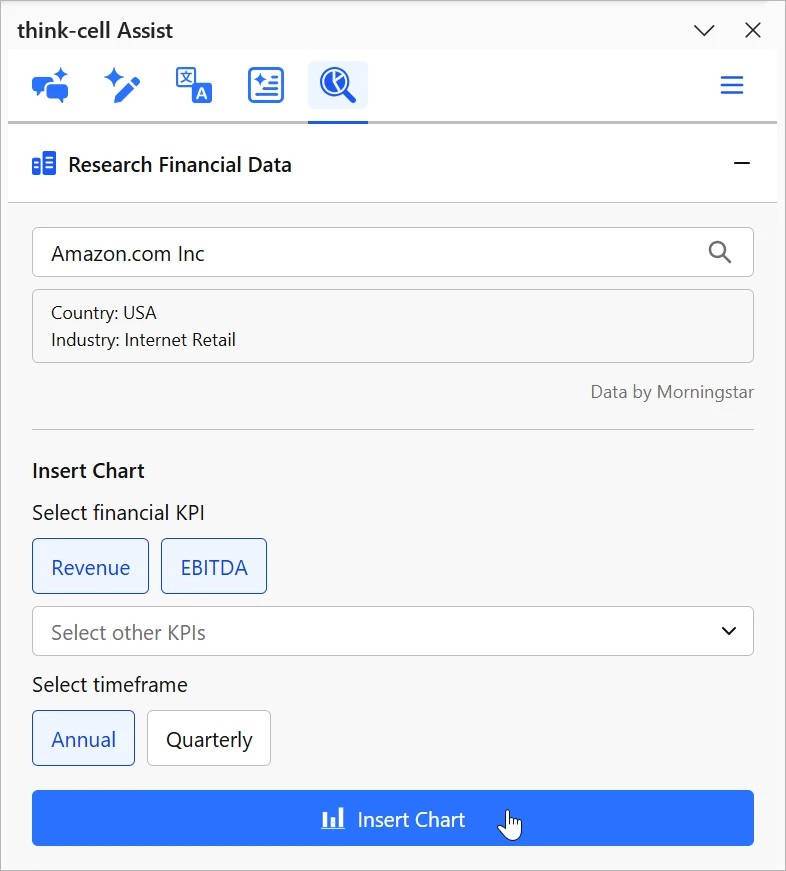The width and height of the screenshot is (786, 871).
Task: Click the Insert Chart button
Action: (393, 818)
